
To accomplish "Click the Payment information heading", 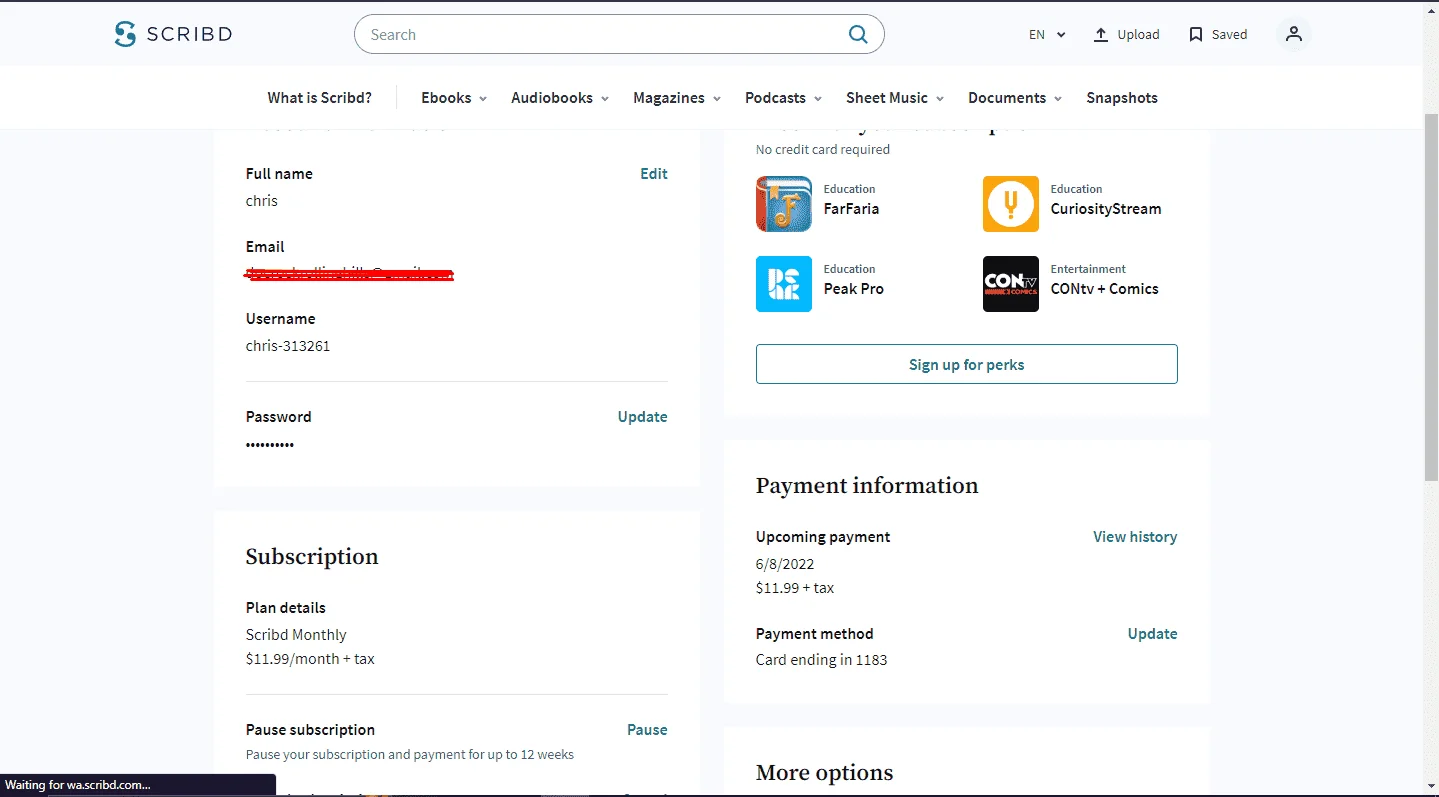I will coord(867,486).
